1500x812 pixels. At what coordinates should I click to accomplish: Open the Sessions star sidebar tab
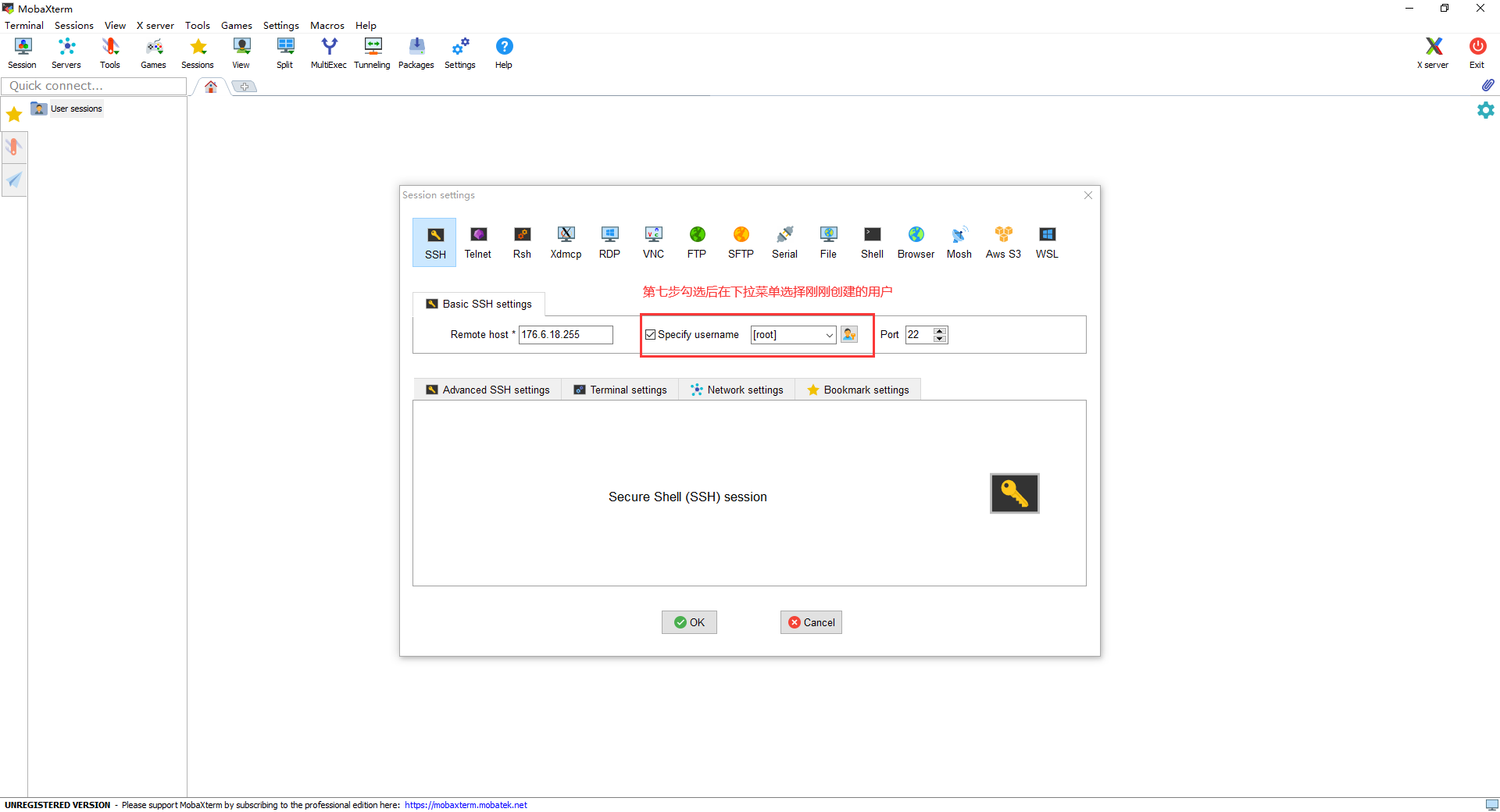point(14,115)
